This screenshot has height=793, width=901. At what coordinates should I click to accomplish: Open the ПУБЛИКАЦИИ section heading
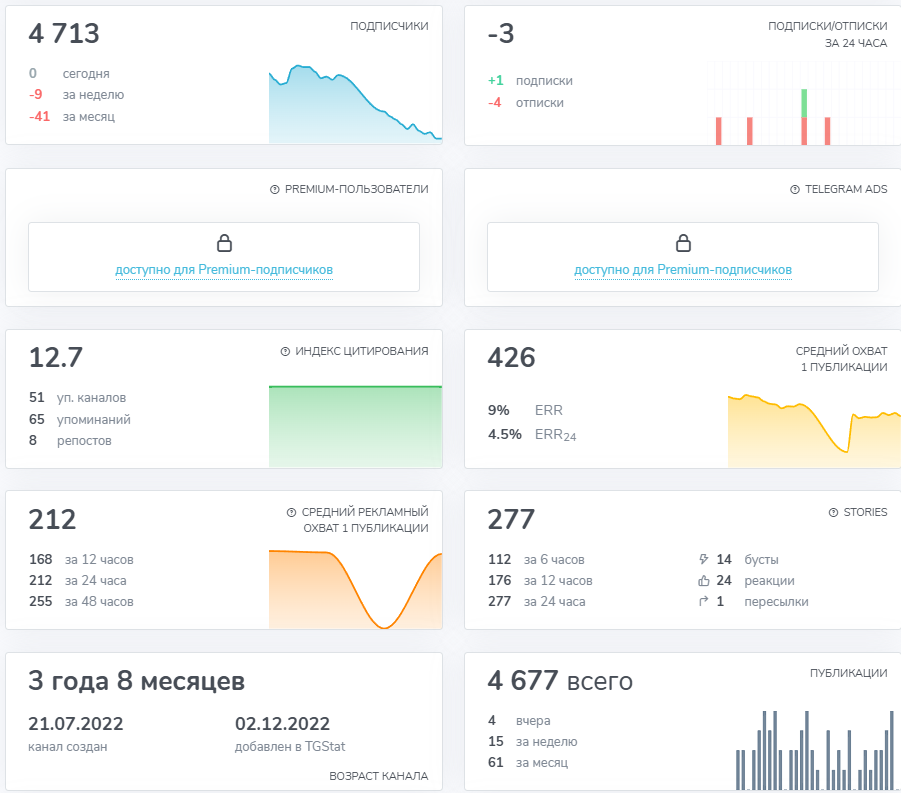(848, 673)
